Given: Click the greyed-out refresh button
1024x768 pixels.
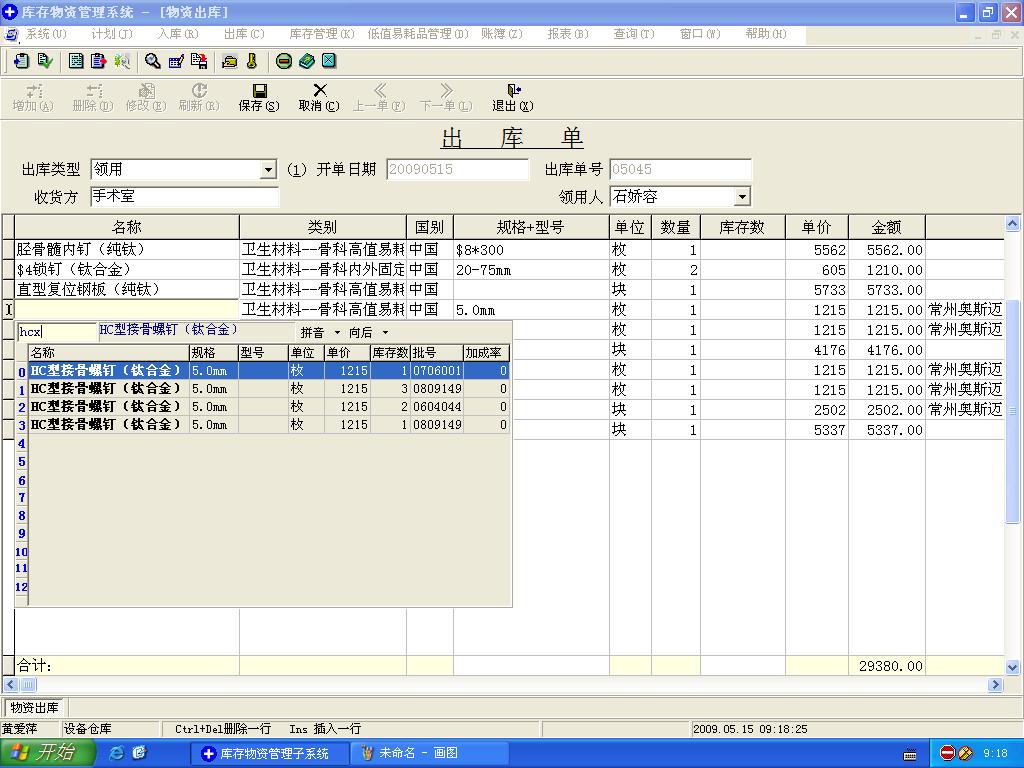Looking at the screenshot, I should [x=199, y=97].
